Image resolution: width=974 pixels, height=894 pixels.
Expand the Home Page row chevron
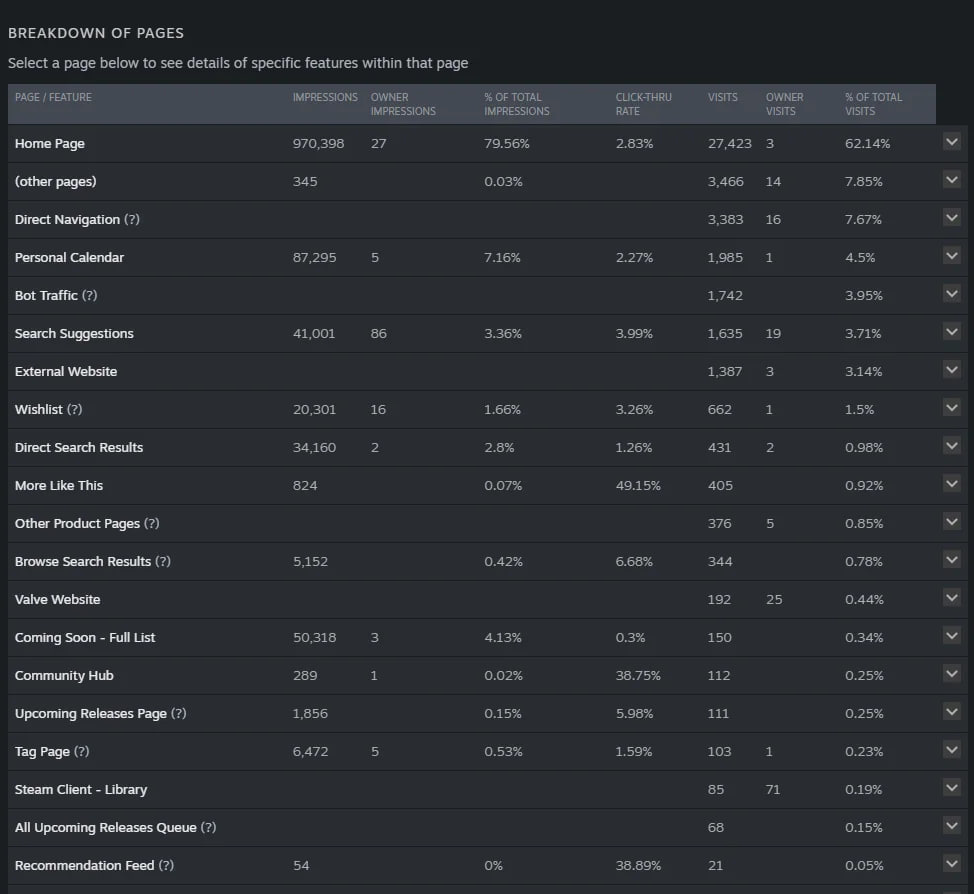(x=952, y=142)
